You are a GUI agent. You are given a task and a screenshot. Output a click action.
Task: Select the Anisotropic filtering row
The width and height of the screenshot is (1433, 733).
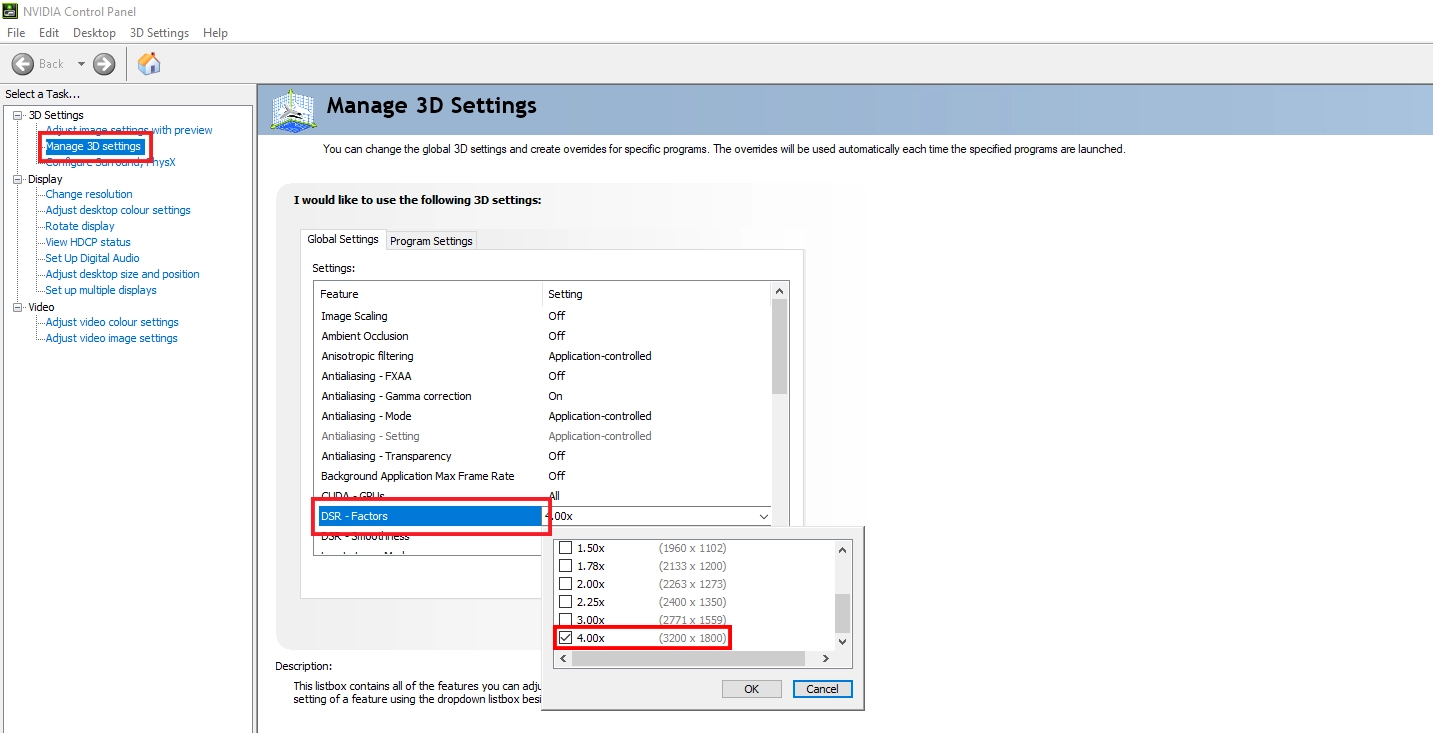pyautogui.click(x=544, y=356)
